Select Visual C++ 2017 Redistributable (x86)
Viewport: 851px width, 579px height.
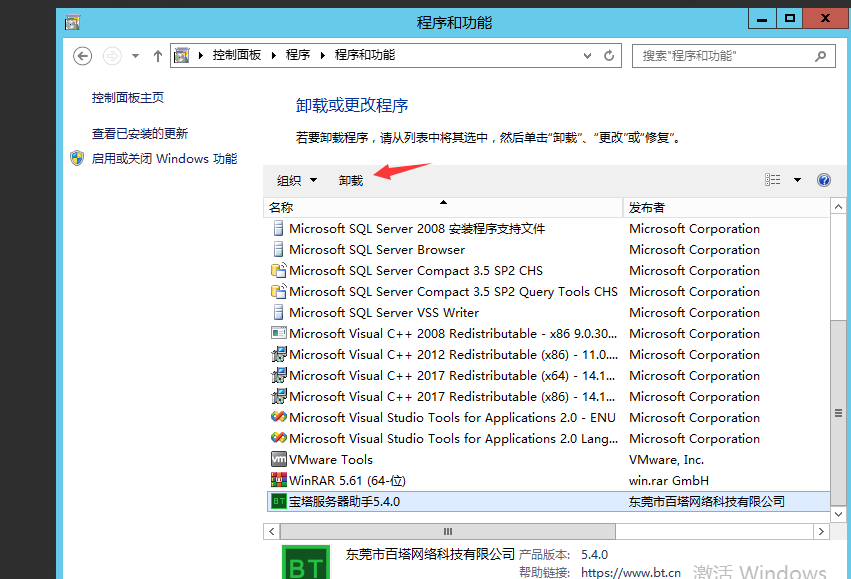coord(549,397)
